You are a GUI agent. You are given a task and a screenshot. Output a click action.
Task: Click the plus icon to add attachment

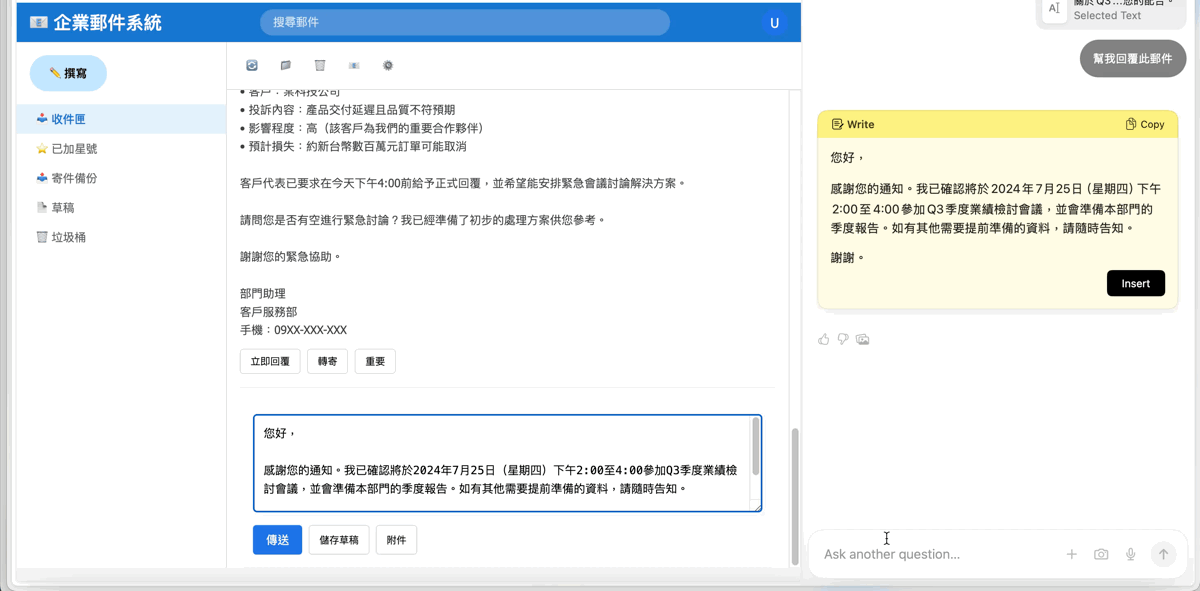(x=1071, y=554)
